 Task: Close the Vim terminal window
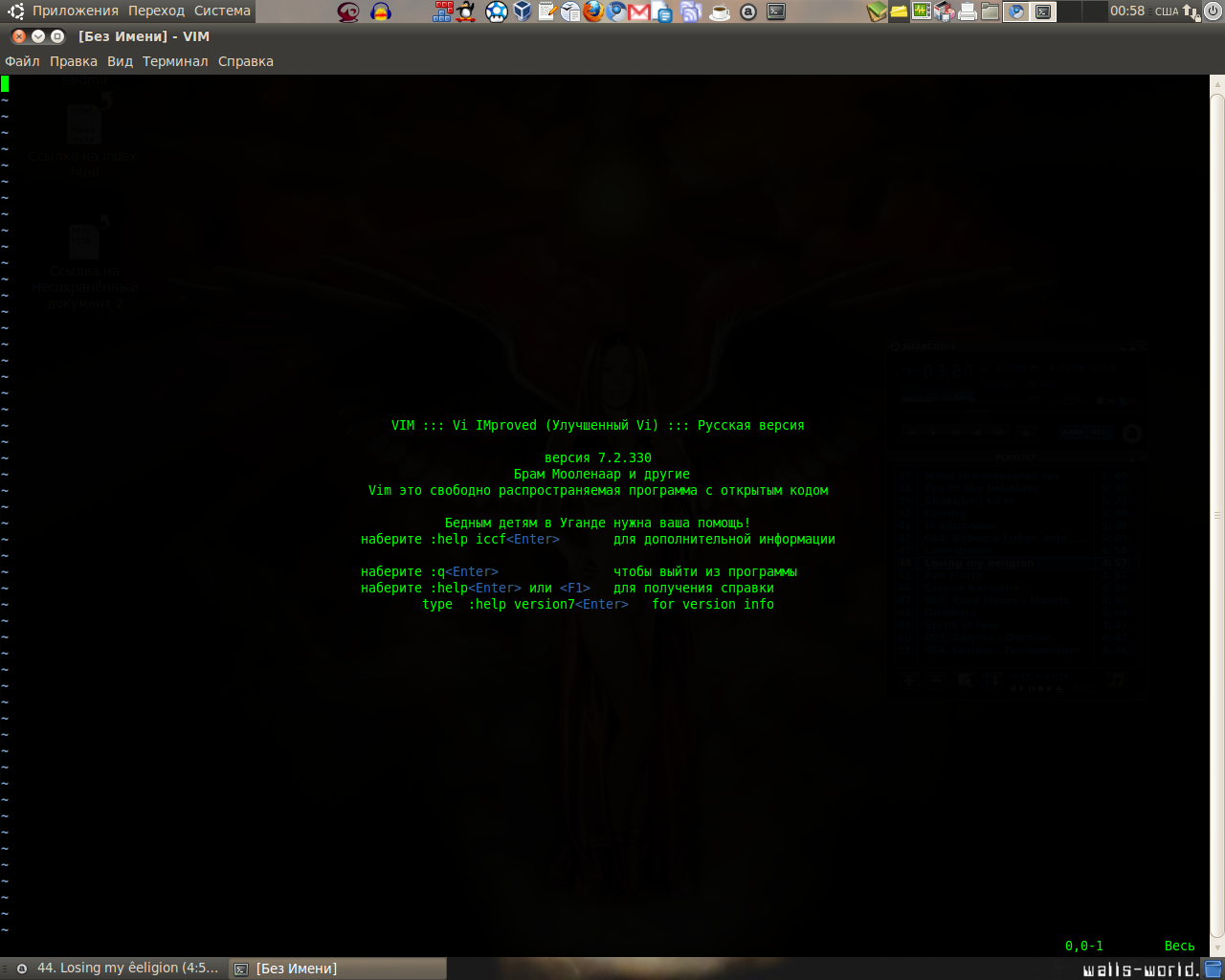click(19, 36)
